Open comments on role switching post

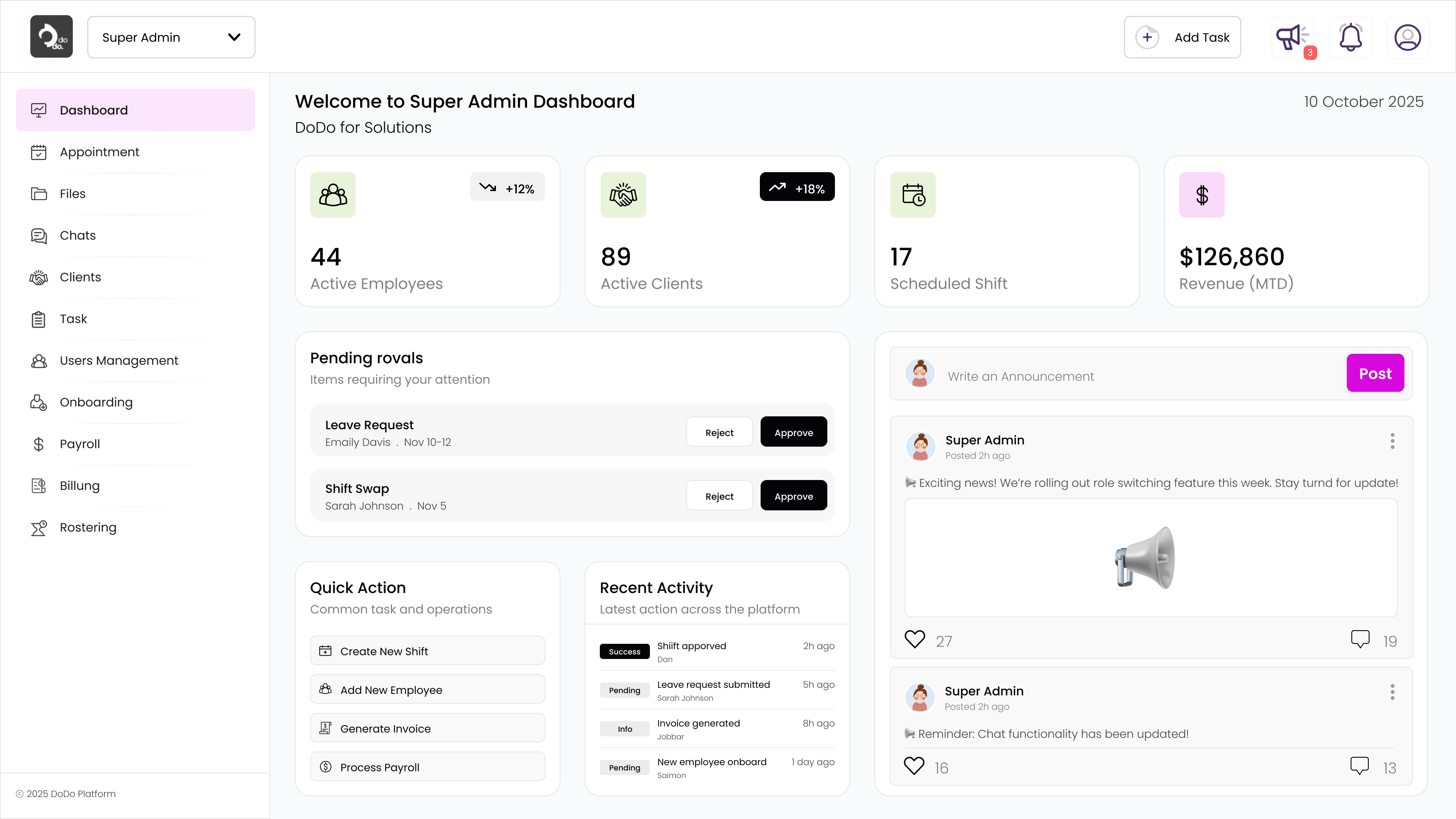coord(1360,639)
